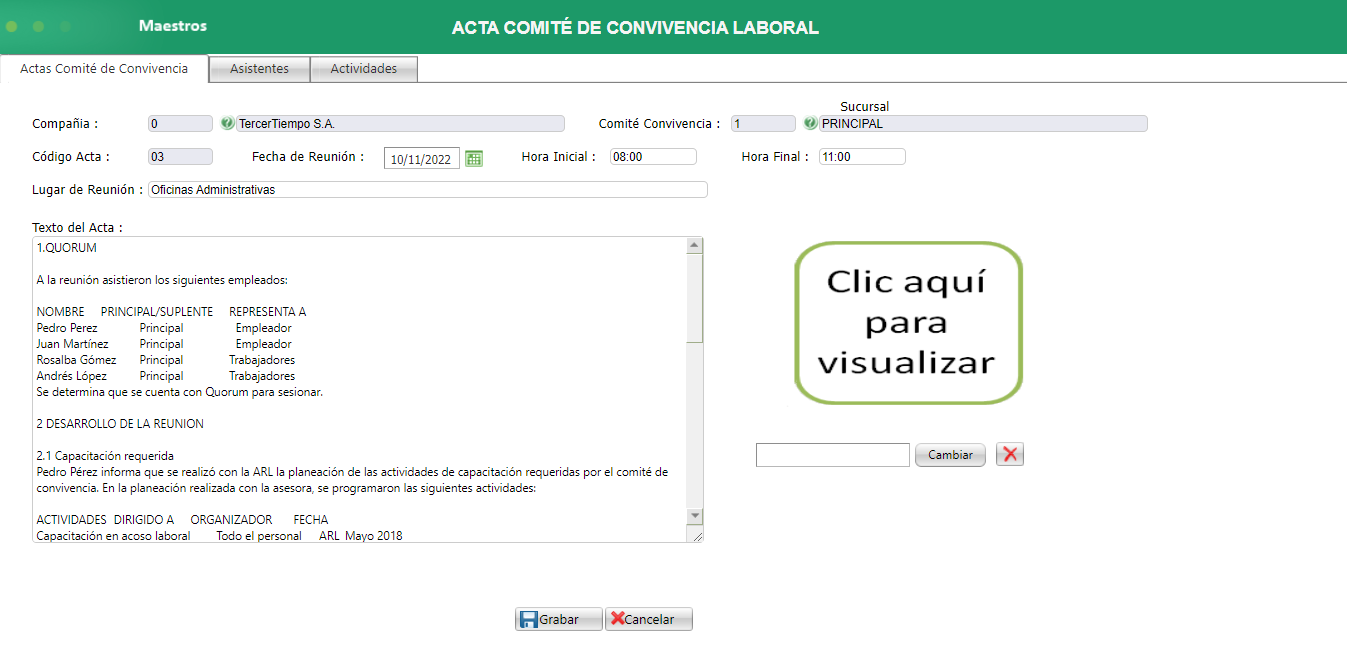
Task: Switch to the Asistentes tab
Action: click(x=258, y=69)
